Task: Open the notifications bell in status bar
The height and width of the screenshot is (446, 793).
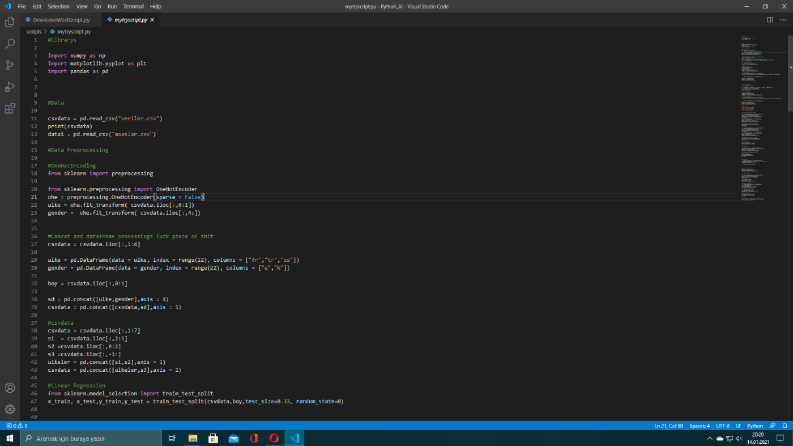Action: click(x=784, y=426)
